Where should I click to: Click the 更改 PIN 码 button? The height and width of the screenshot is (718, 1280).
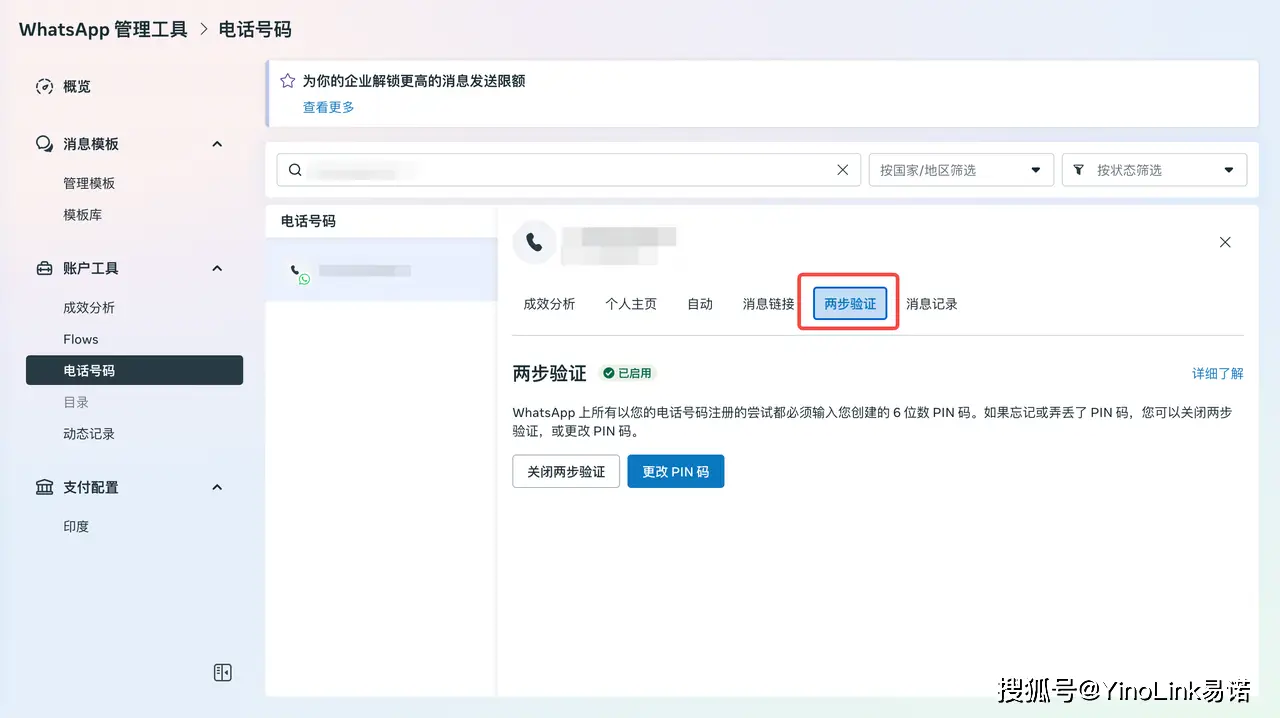tap(675, 471)
